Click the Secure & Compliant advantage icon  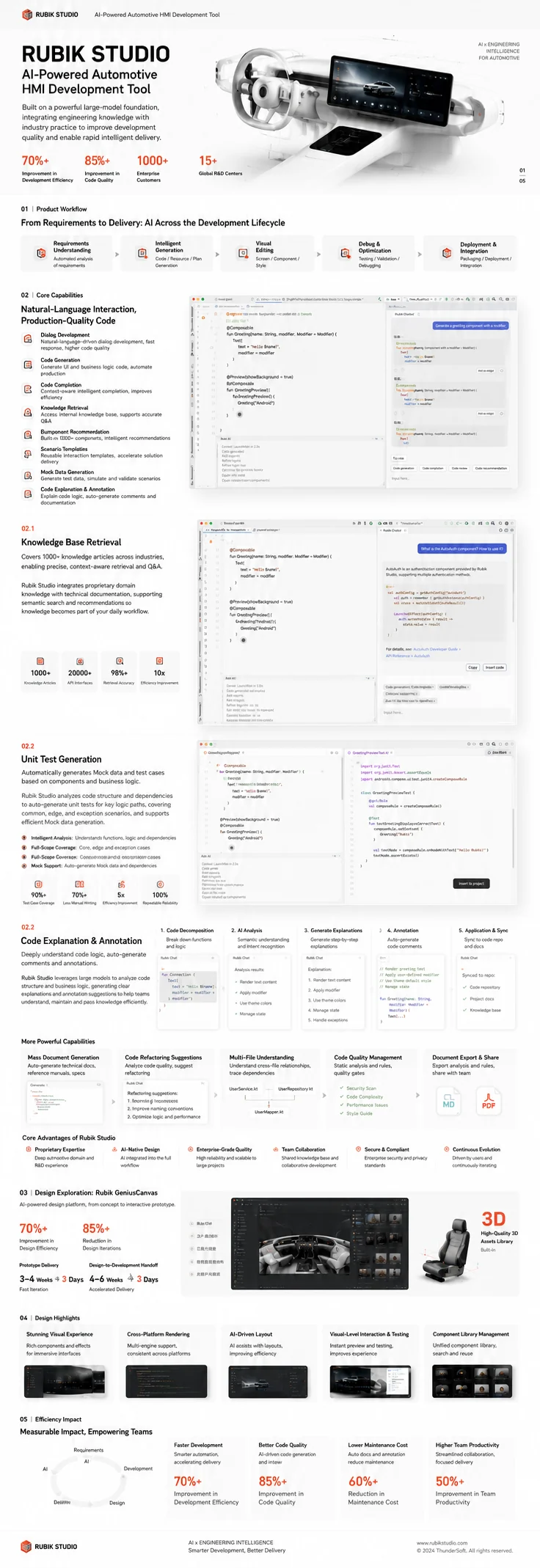pos(358,1149)
